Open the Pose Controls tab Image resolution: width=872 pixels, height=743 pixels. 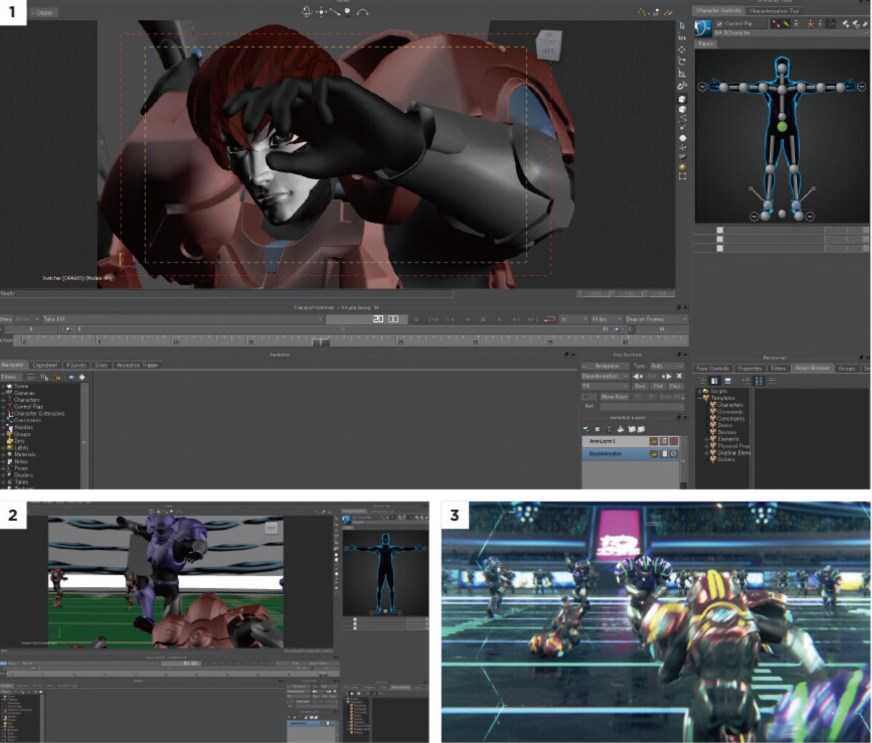tap(712, 368)
